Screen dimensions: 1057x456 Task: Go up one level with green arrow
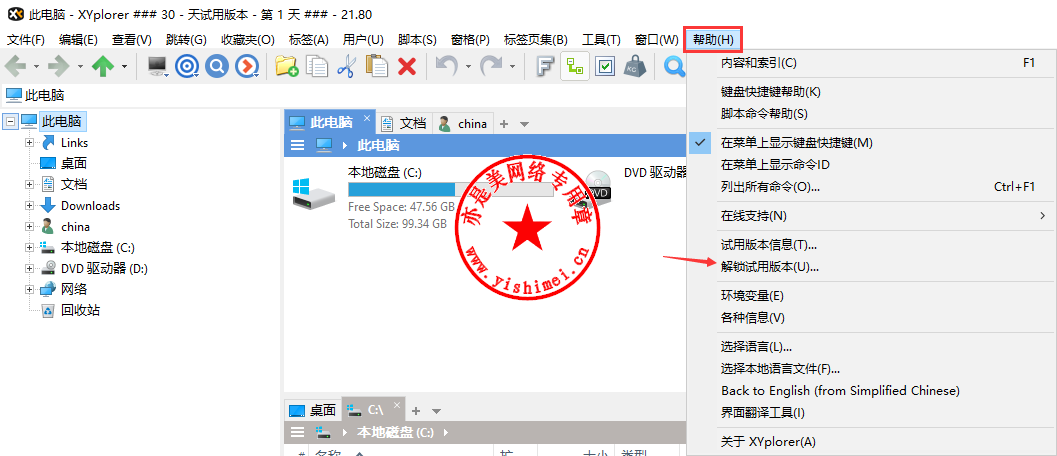[102, 66]
